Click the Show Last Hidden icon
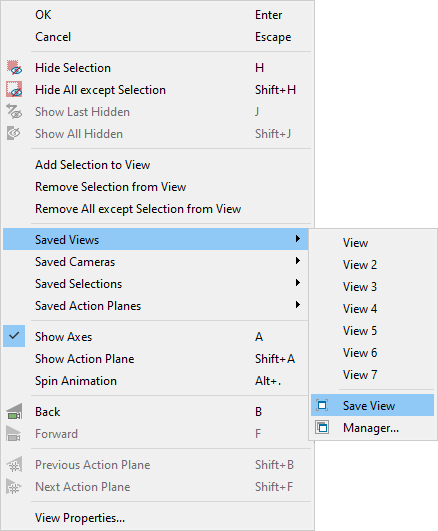438x531 pixels. [x=14, y=112]
